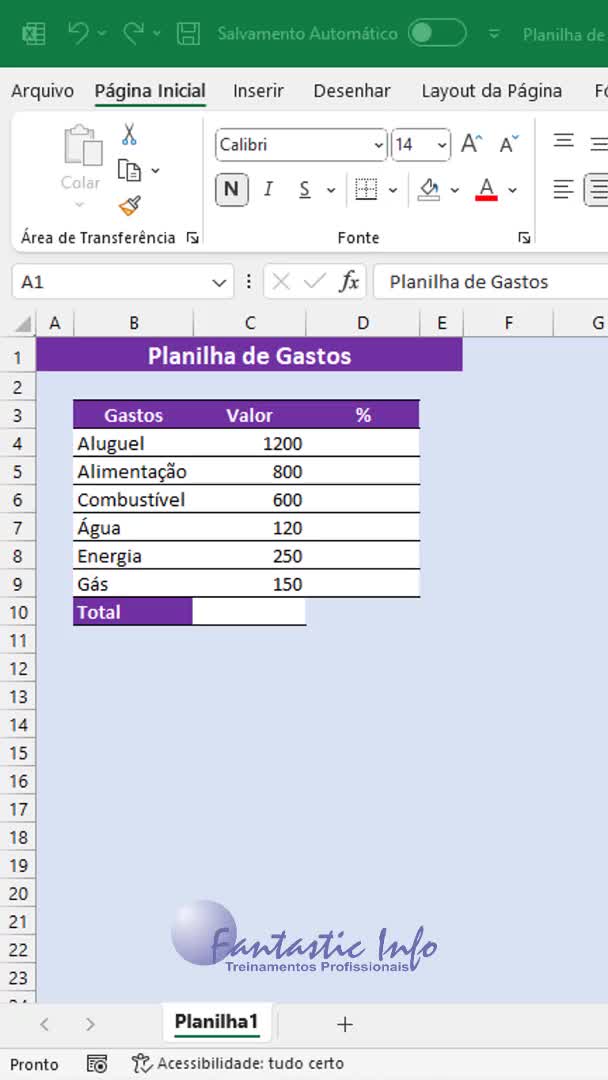Cancel the formula entry with the X
The height and width of the screenshot is (1080, 608).
281,282
